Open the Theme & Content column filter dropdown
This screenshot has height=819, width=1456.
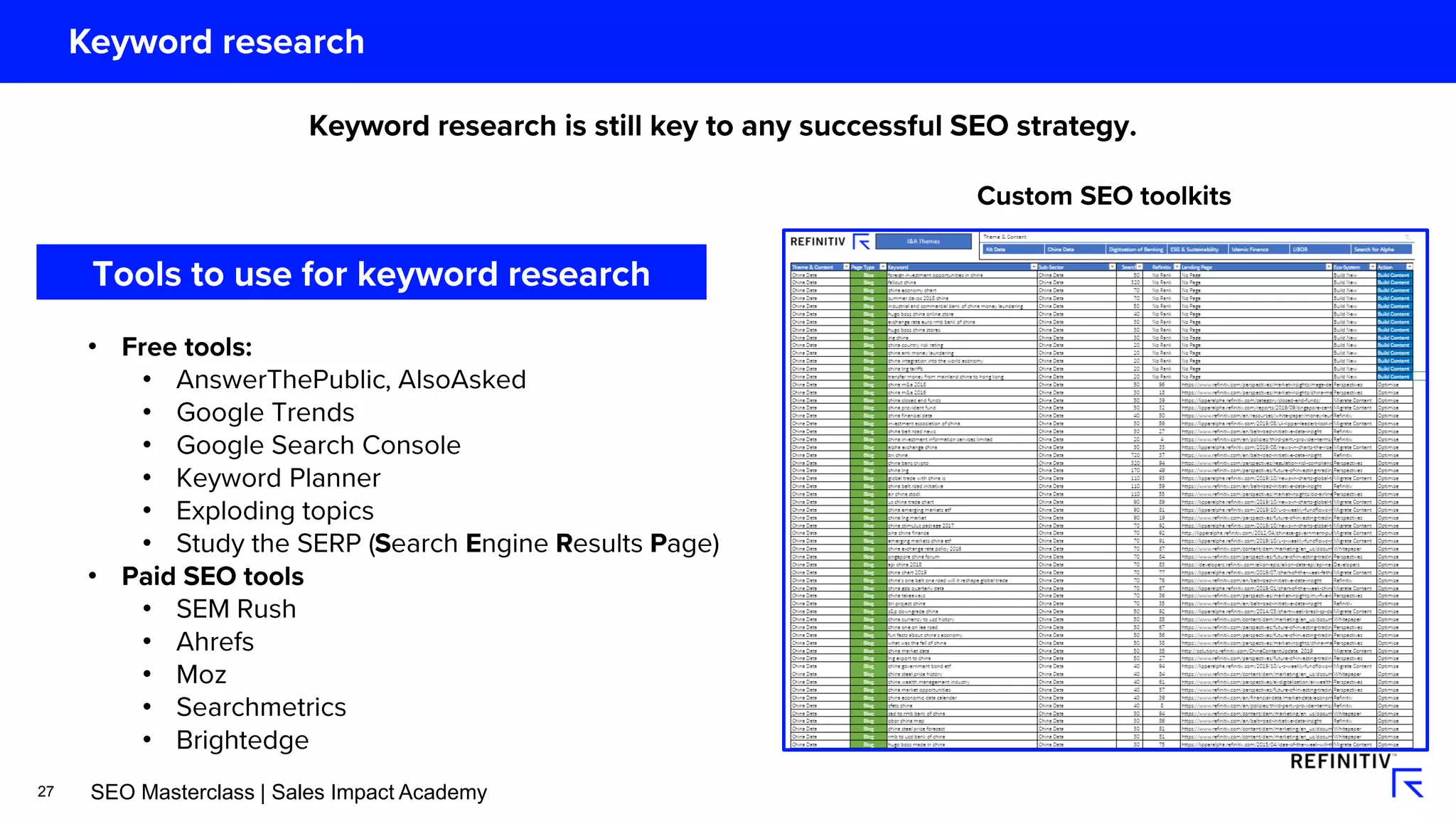tap(846, 267)
